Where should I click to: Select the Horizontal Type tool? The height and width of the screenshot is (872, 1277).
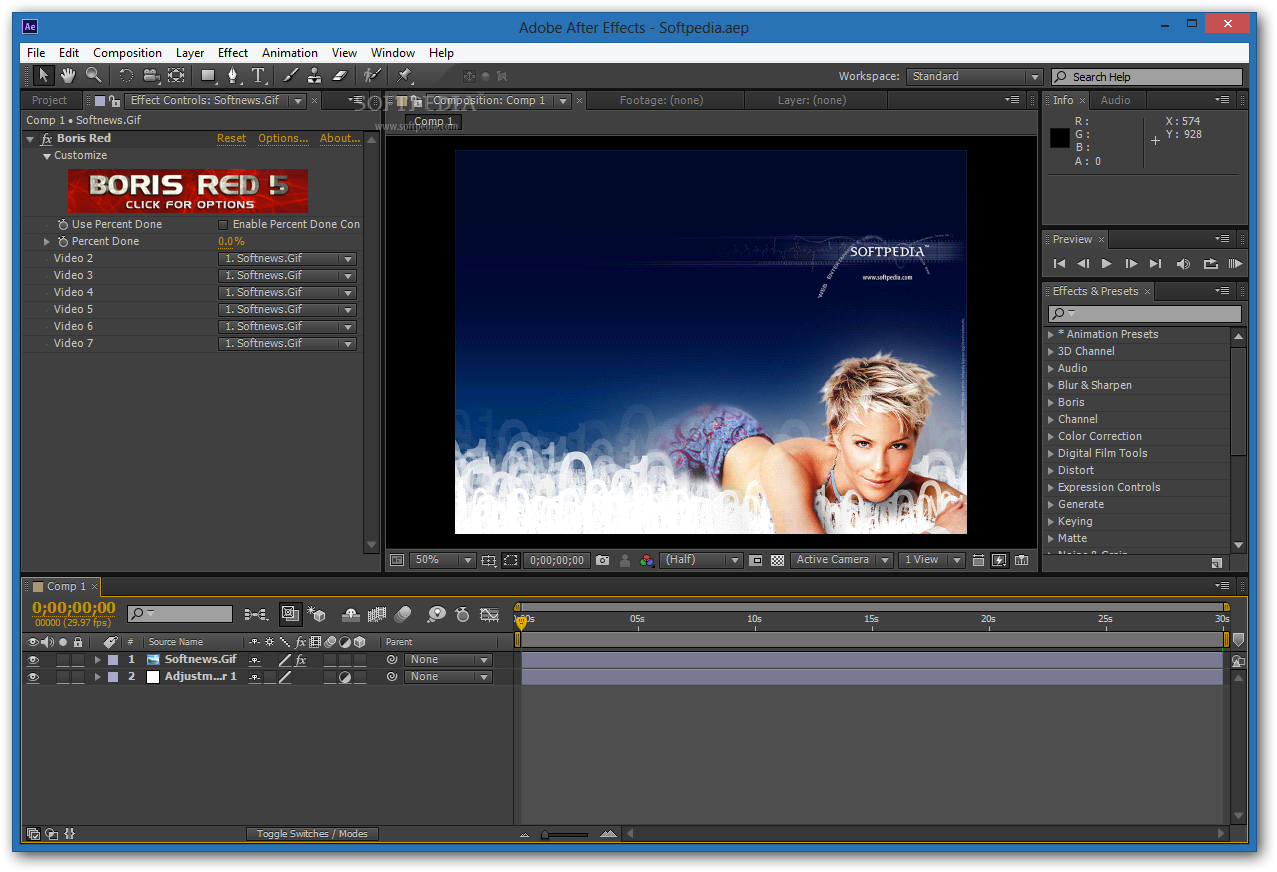pos(258,75)
